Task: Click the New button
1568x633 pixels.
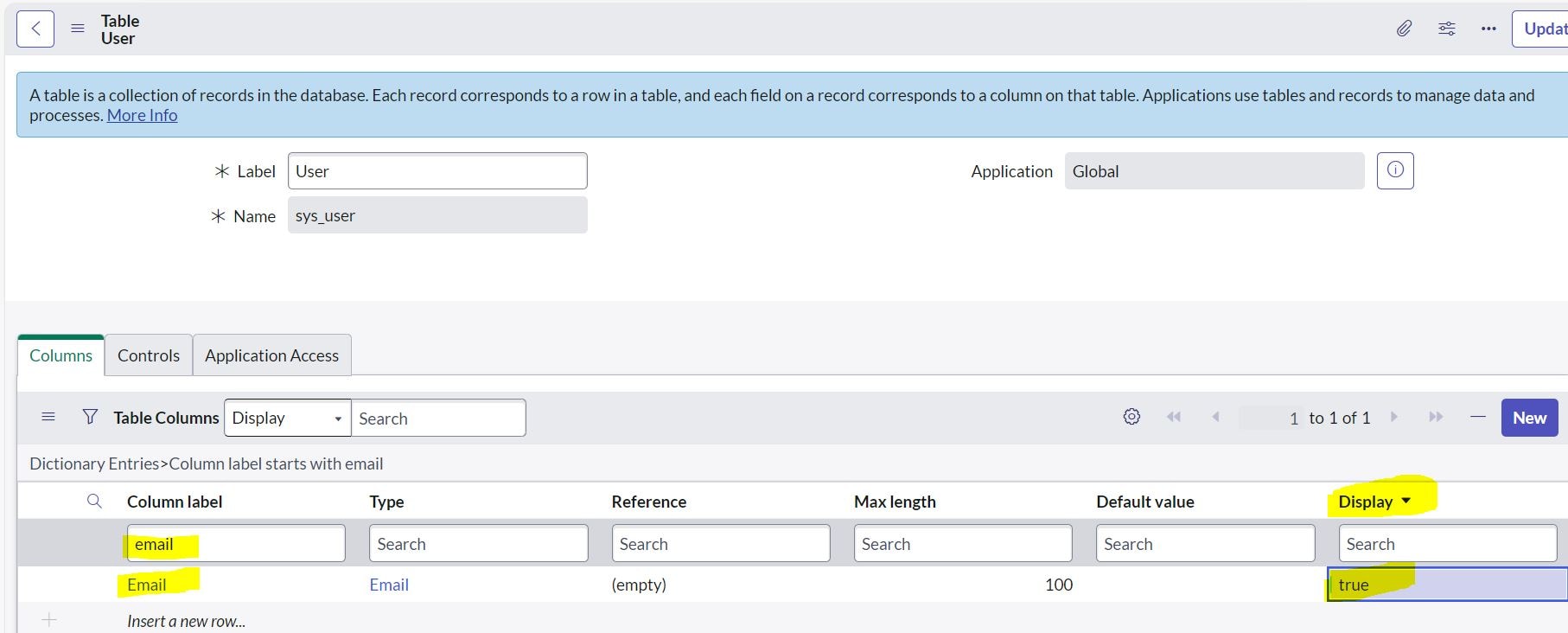Action: click(1528, 418)
